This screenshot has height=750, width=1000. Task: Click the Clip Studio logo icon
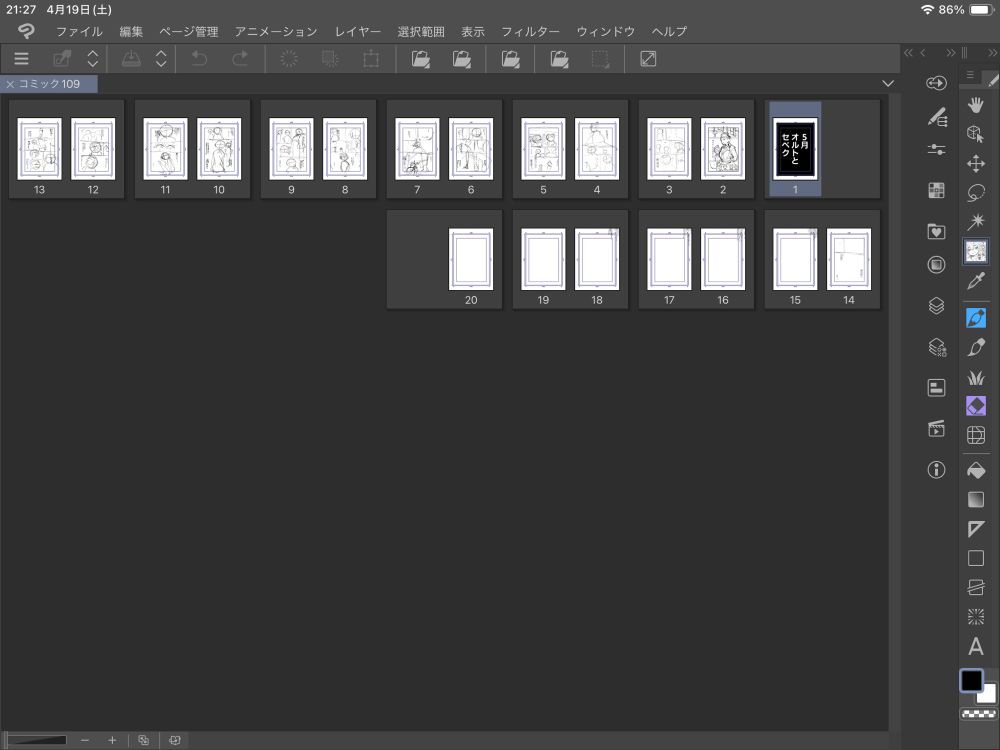point(26,31)
